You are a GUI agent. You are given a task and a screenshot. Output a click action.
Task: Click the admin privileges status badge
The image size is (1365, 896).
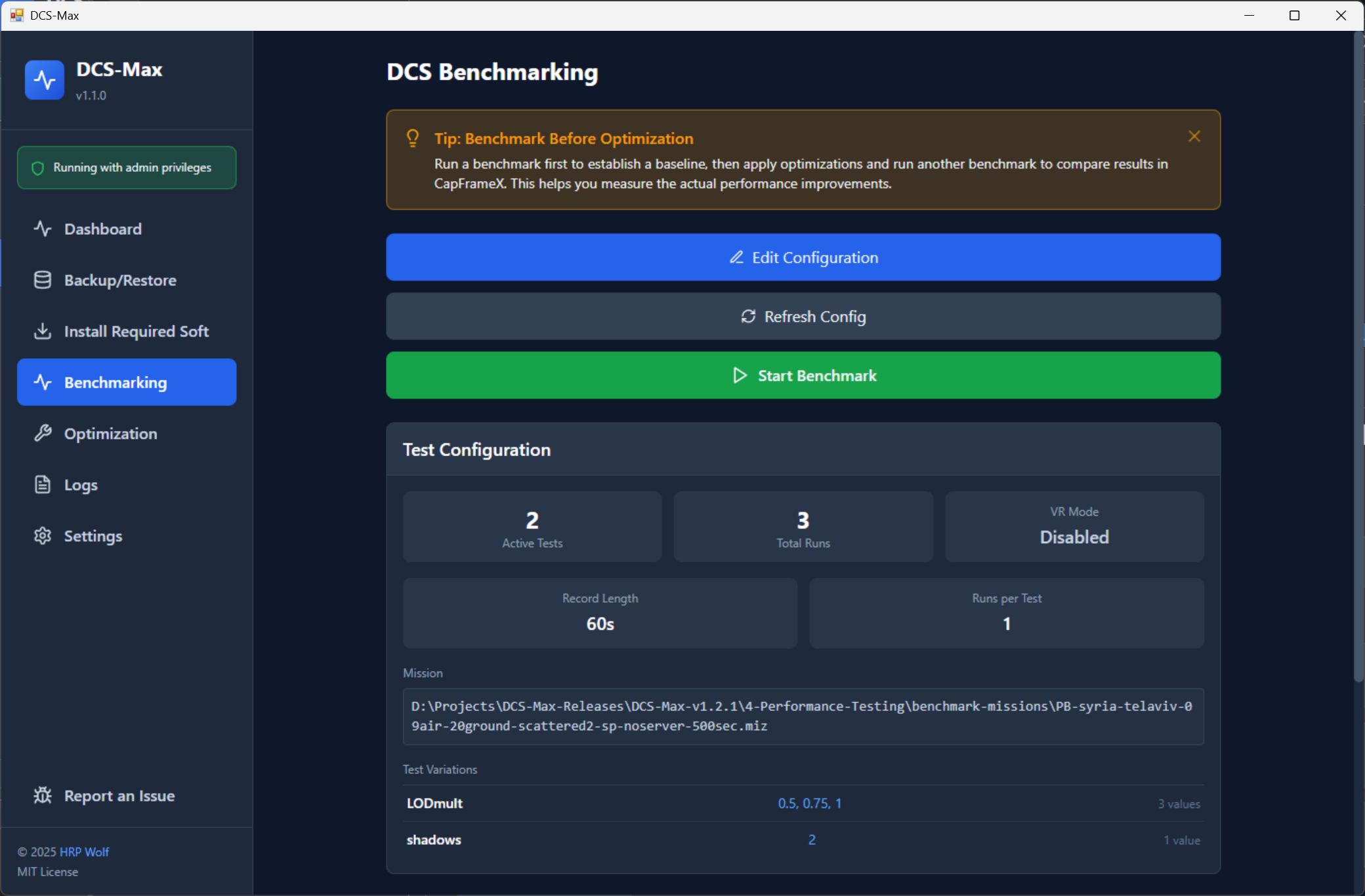[x=127, y=168]
